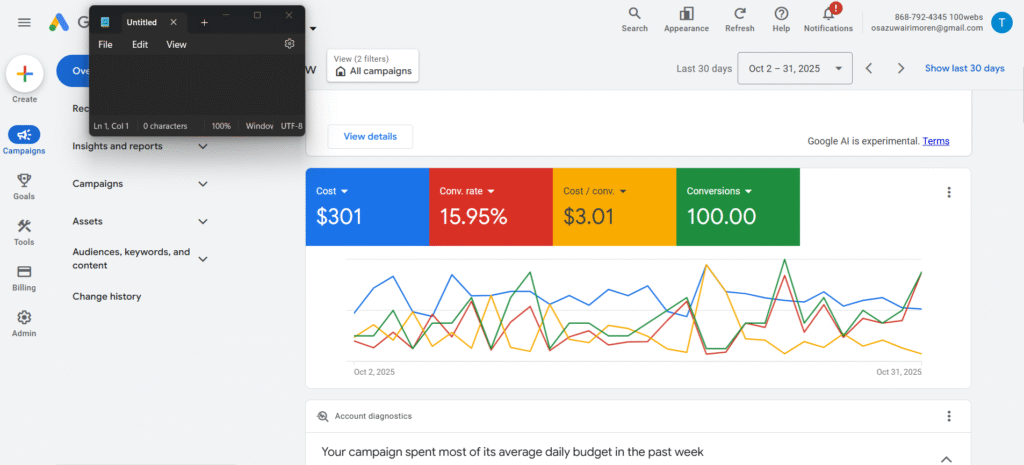Image resolution: width=1024 pixels, height=465 pixels.
Task: Click the Create plus button
Action: click(25, 74)
